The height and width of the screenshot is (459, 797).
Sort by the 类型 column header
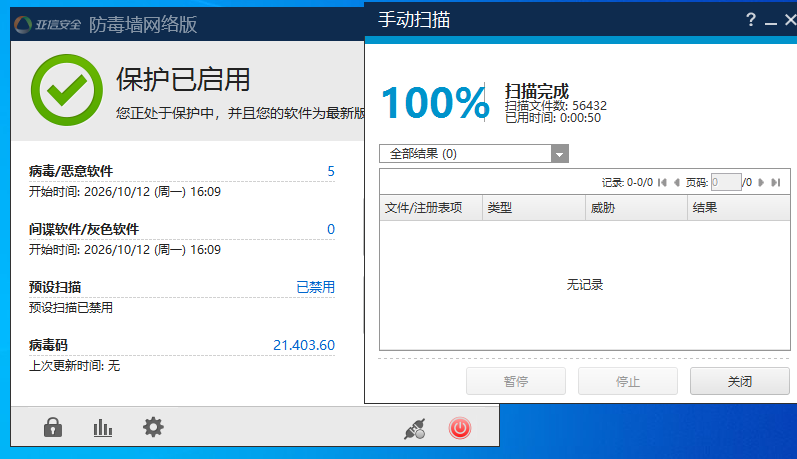coord(534,207)
